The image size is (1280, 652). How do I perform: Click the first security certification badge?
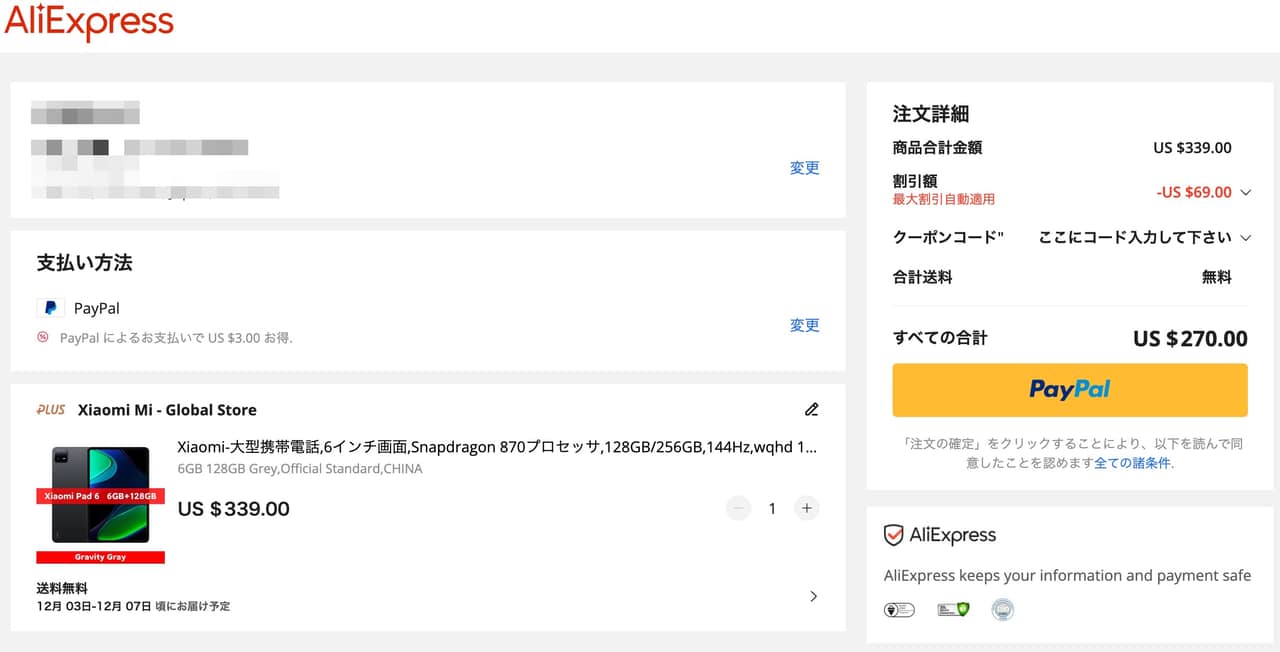click(x=899, y=609)
